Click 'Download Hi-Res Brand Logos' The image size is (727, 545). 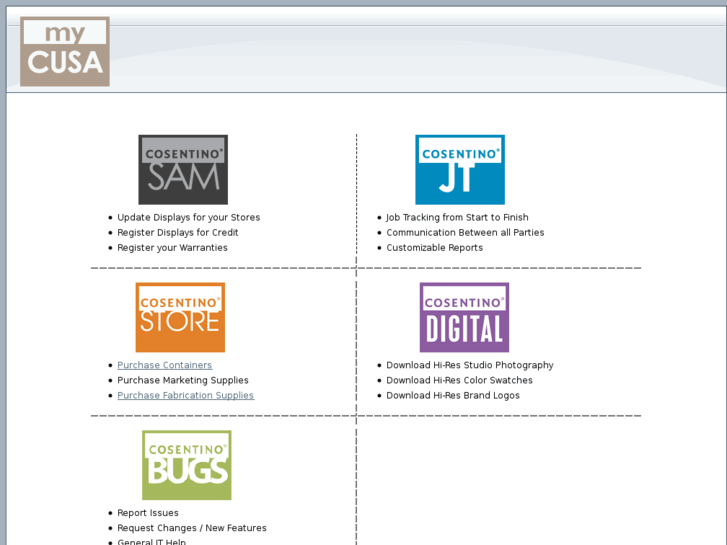point(453,395)
